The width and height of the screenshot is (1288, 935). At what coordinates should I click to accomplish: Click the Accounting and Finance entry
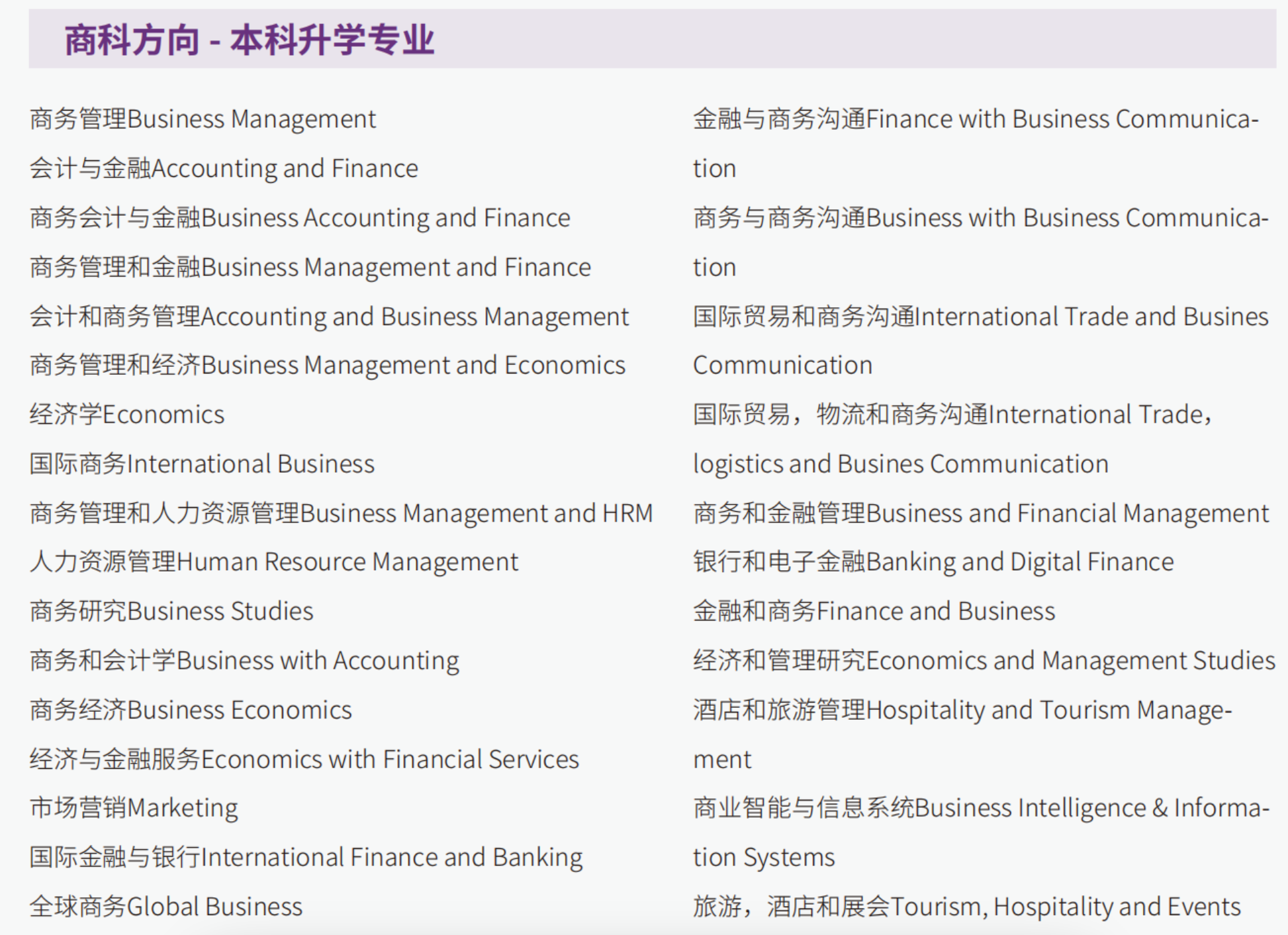pyautogui.click(x=224, y=168)
